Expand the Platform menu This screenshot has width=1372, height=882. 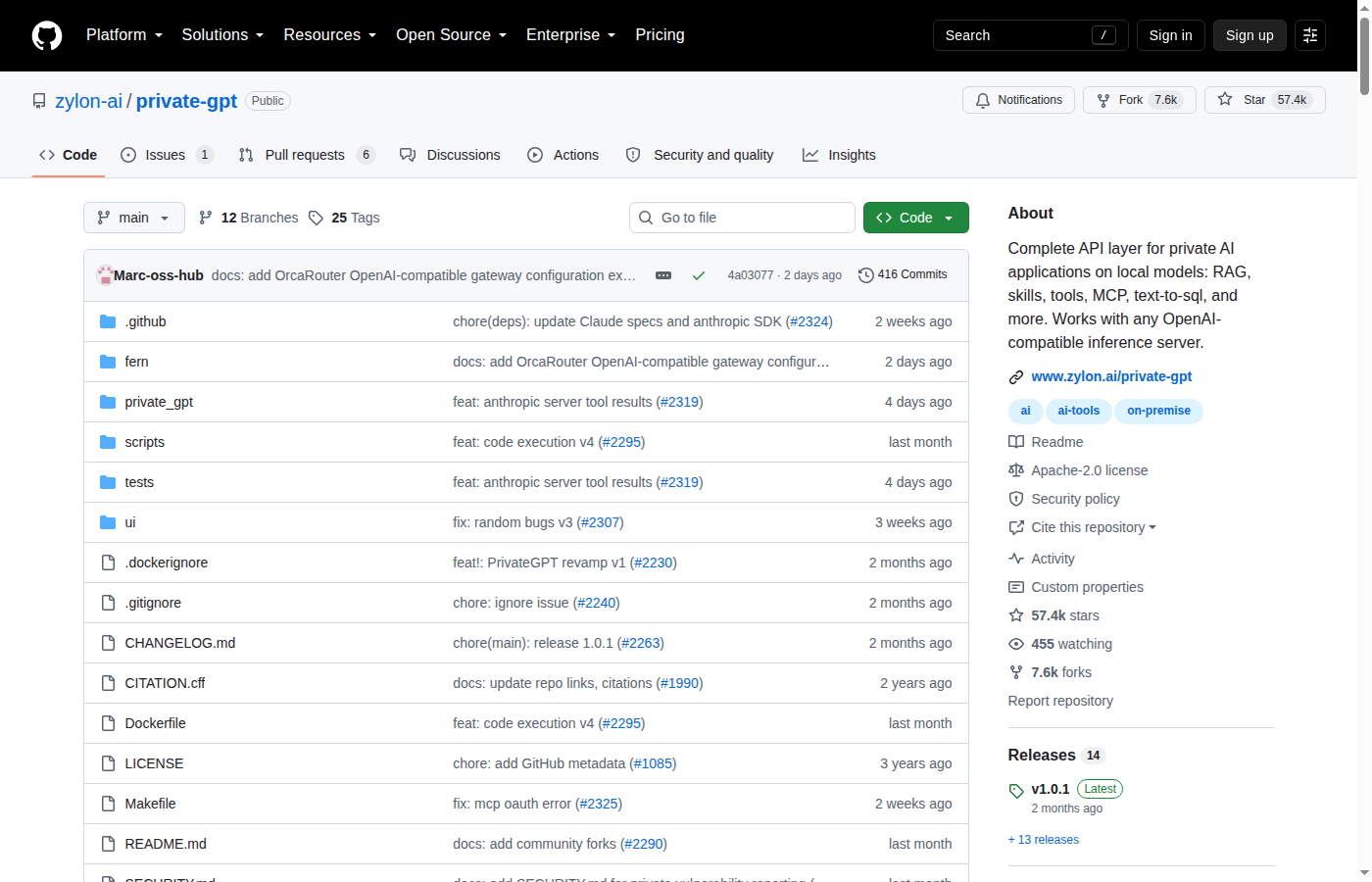[124, 35]
